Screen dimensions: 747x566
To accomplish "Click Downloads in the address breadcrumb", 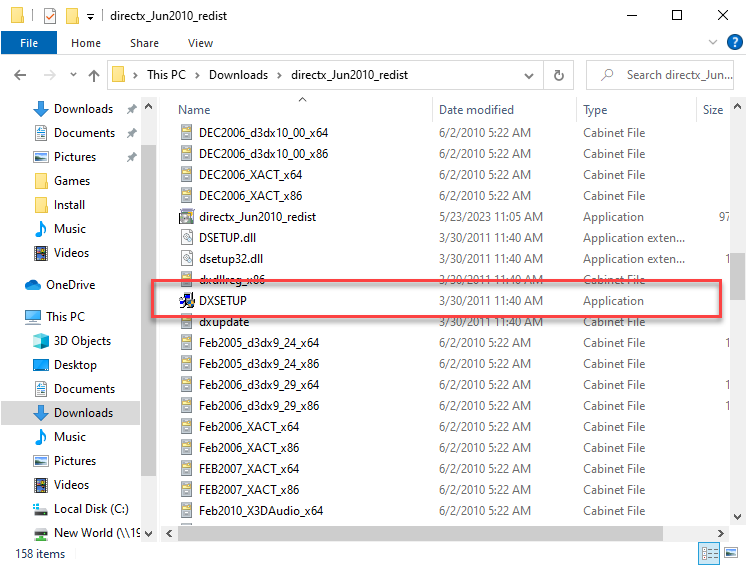I will (238, 75).
